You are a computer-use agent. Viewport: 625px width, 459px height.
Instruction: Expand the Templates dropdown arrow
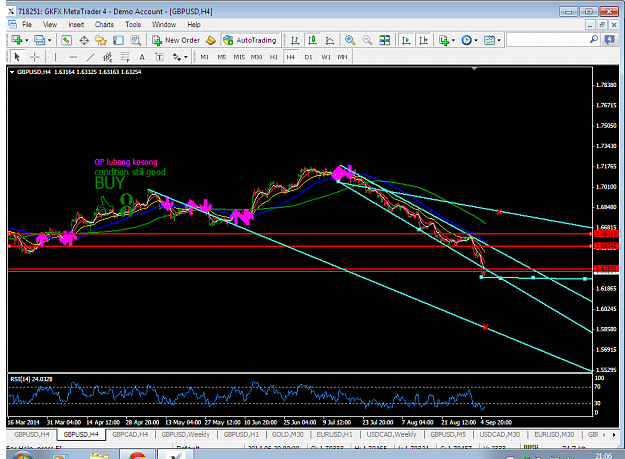[x=499, y=40]
